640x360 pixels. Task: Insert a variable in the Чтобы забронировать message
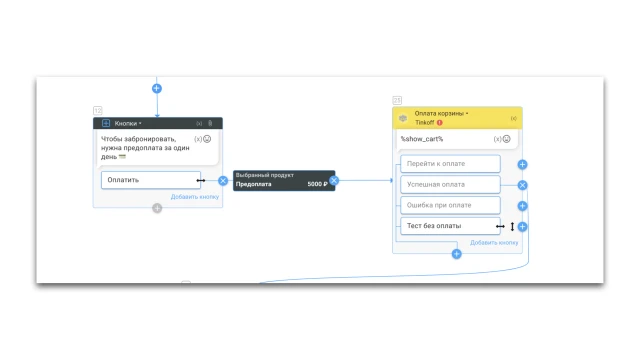pos(198,139)
